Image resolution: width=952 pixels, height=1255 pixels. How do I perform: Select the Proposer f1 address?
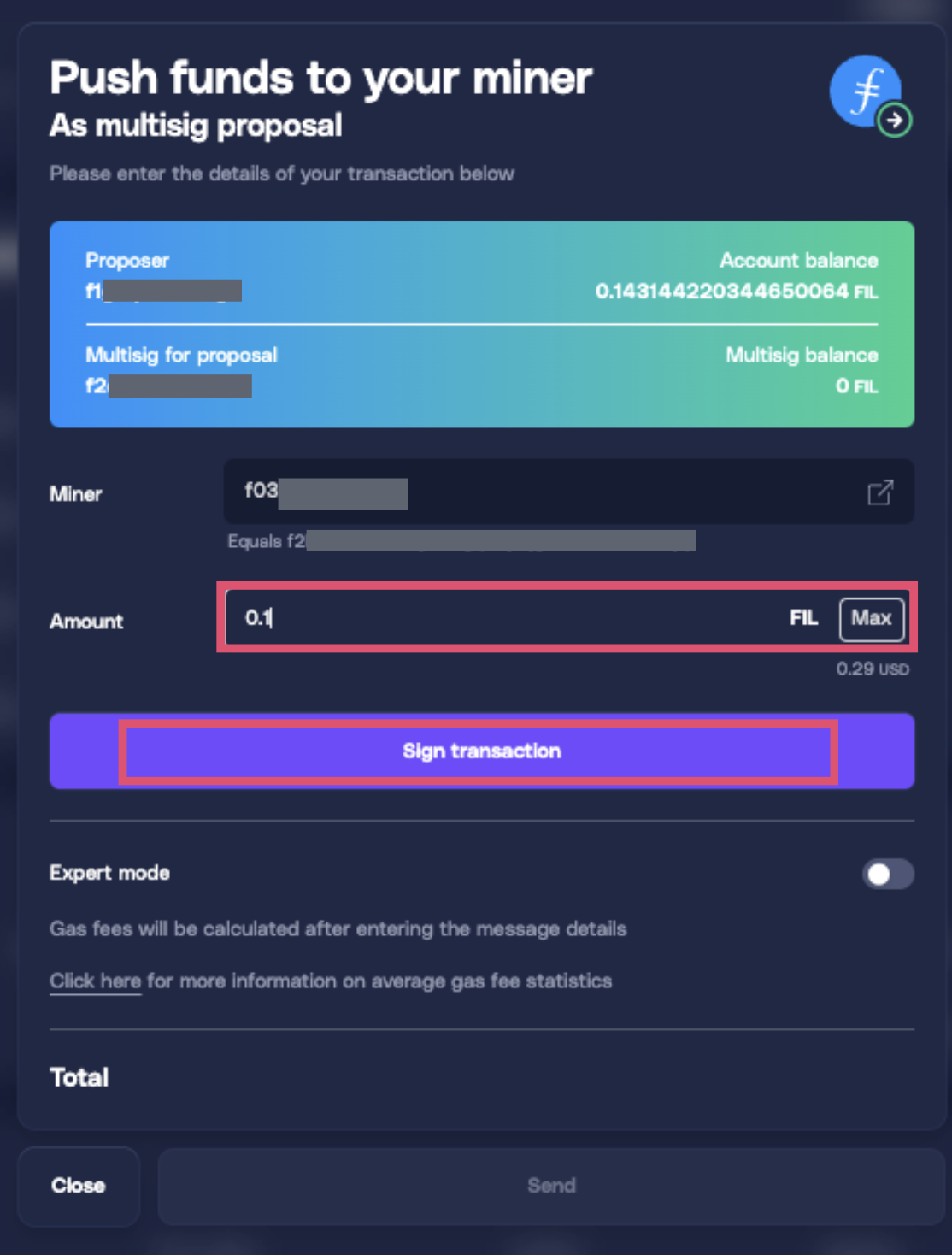click(x=163, y=292)
